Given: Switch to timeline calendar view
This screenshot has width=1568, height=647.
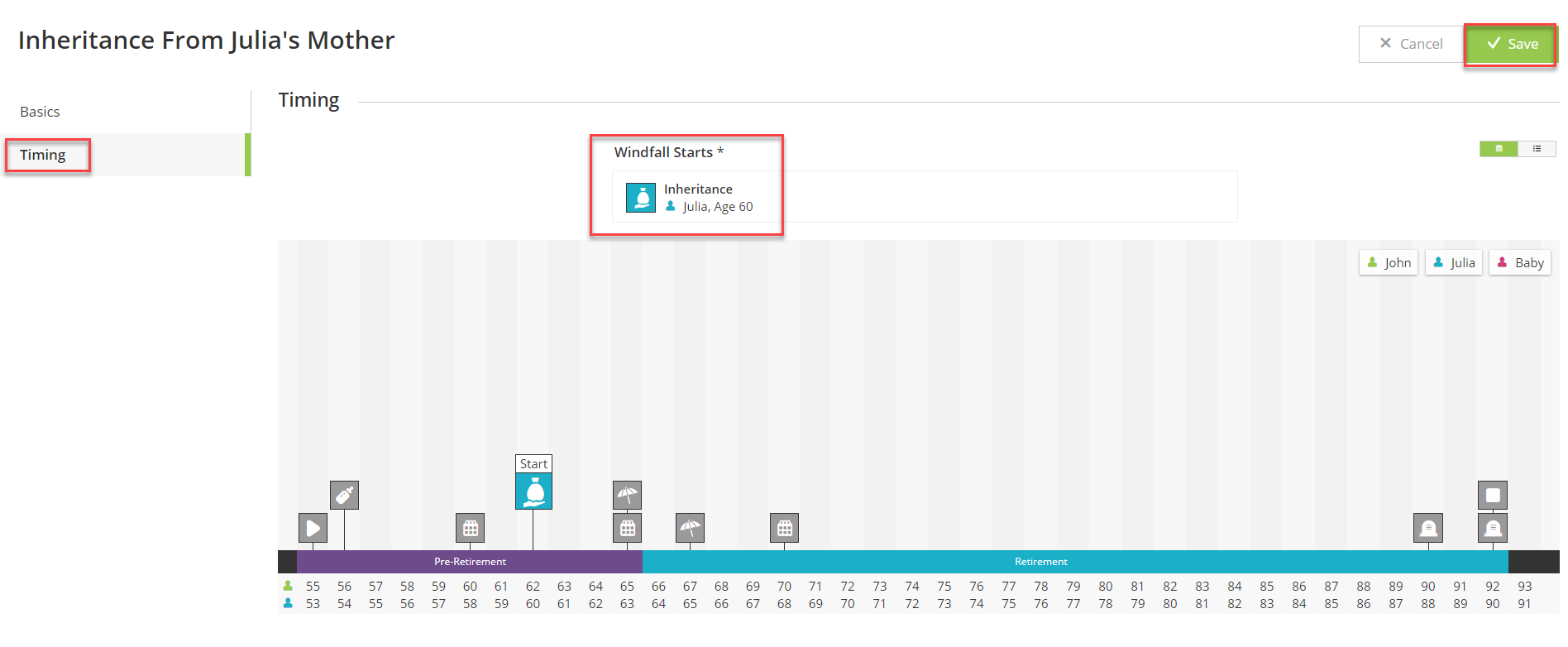Looking at the screenshot, I should [1499, 149].
